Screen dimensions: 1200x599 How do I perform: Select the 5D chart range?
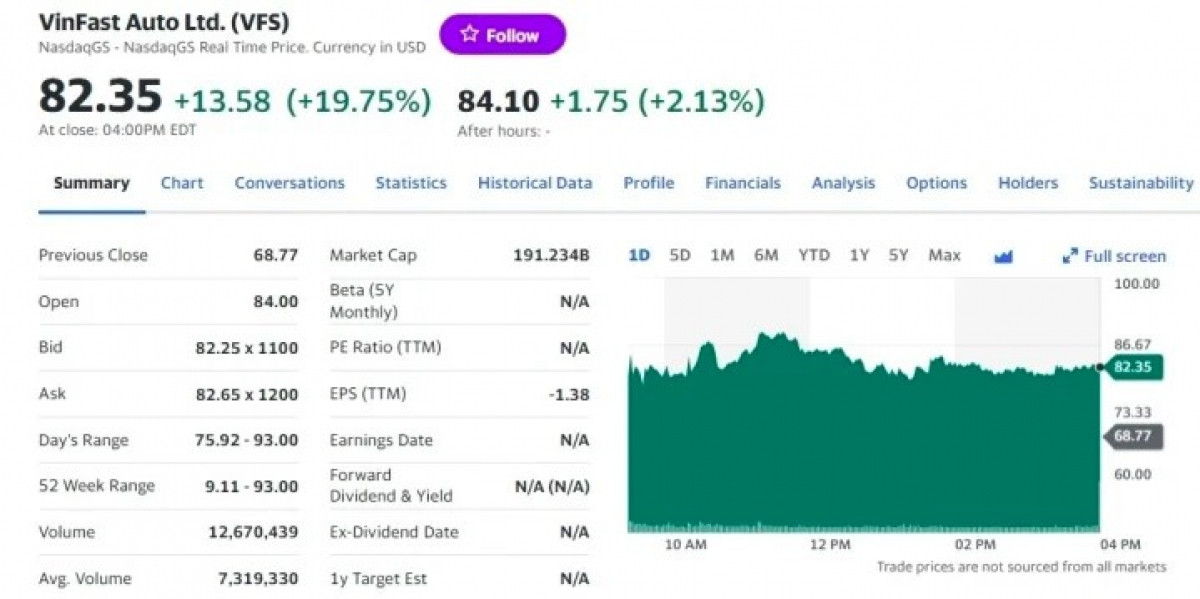(679, 255)
